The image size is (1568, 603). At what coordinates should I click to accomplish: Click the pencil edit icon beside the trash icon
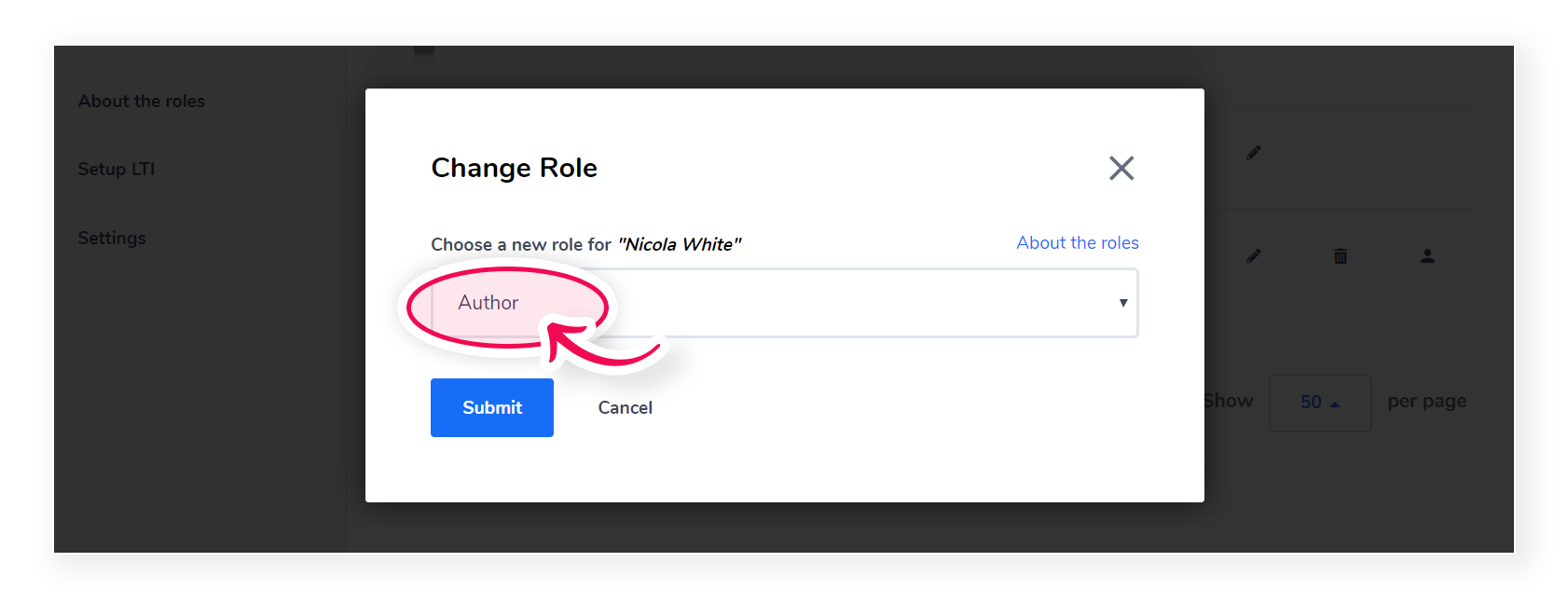pyautogui.click(x=1254, y=255)
